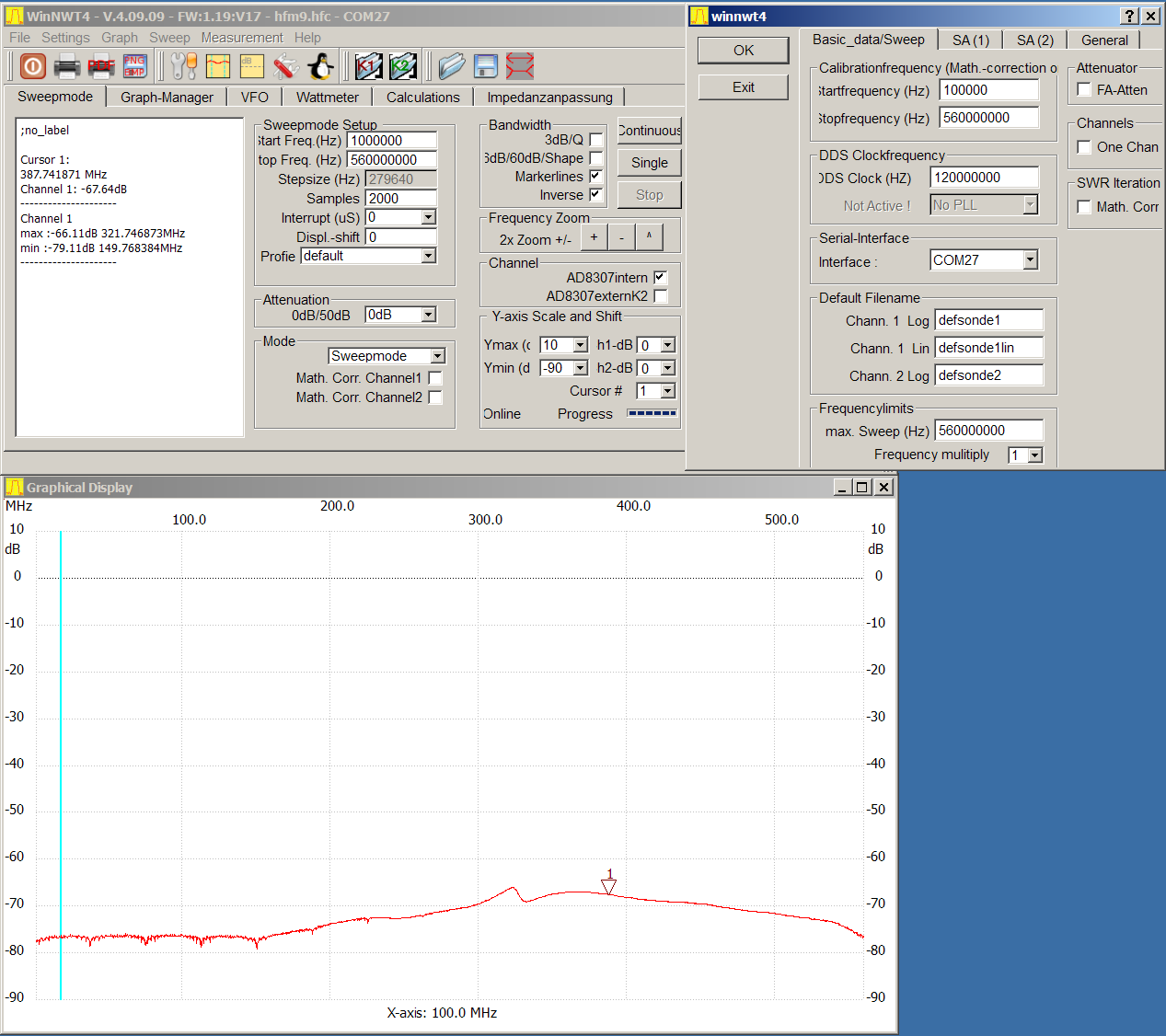Screen dimensions: 1166x1036
Task: Open the Ymax scale dropdown
Action: pyautogui.click(x=580, y=345)
